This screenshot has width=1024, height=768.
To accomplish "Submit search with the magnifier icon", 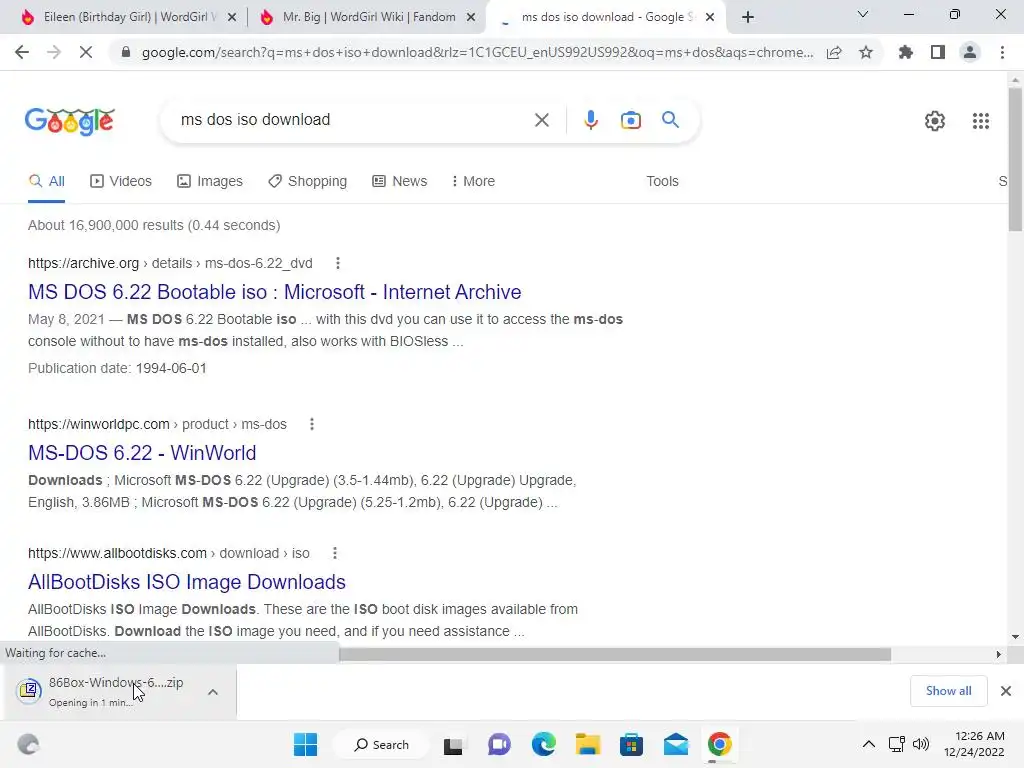I will 670,120.
